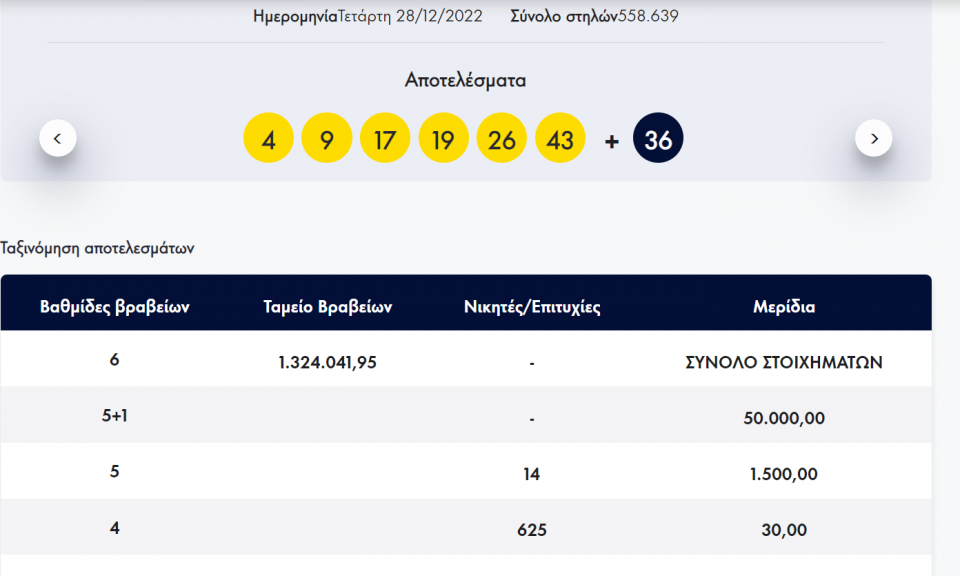This screenshot has height=576, width=960.
Task: Click the plus sign before the bonus ball
Action: 612,141
